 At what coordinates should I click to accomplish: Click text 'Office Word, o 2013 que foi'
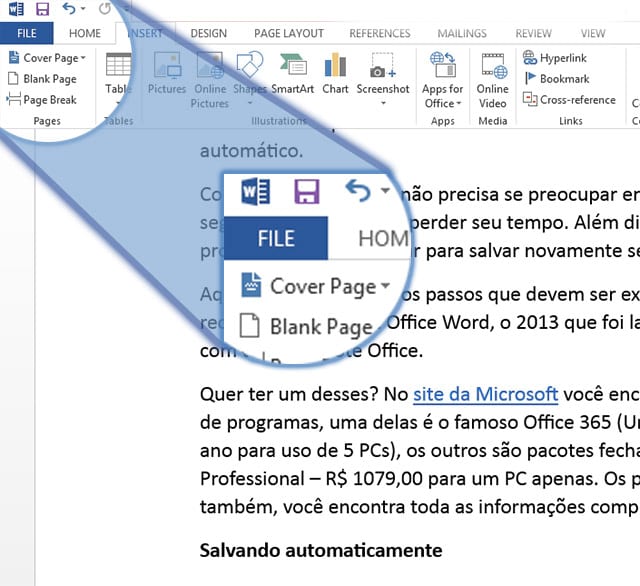(x=504, y=323)
